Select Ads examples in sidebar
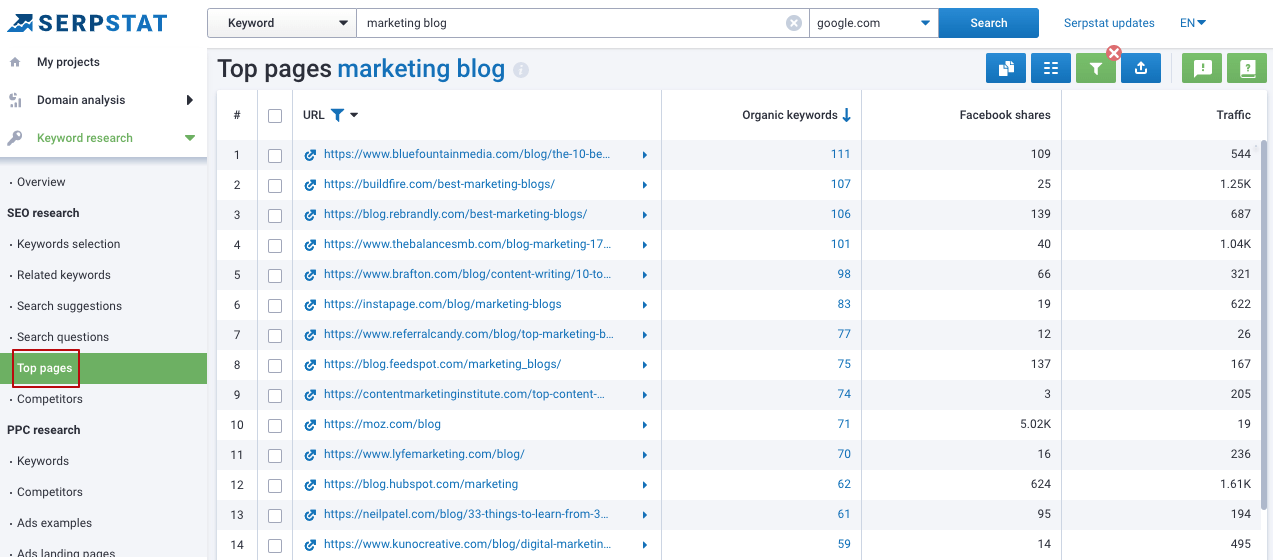The width and height of the screenshot is (1273, 560). pos(54,523)
